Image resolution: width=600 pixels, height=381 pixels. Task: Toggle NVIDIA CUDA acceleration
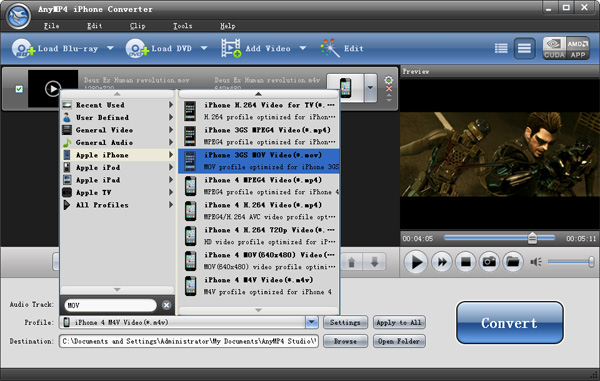[x=554, y=48]
